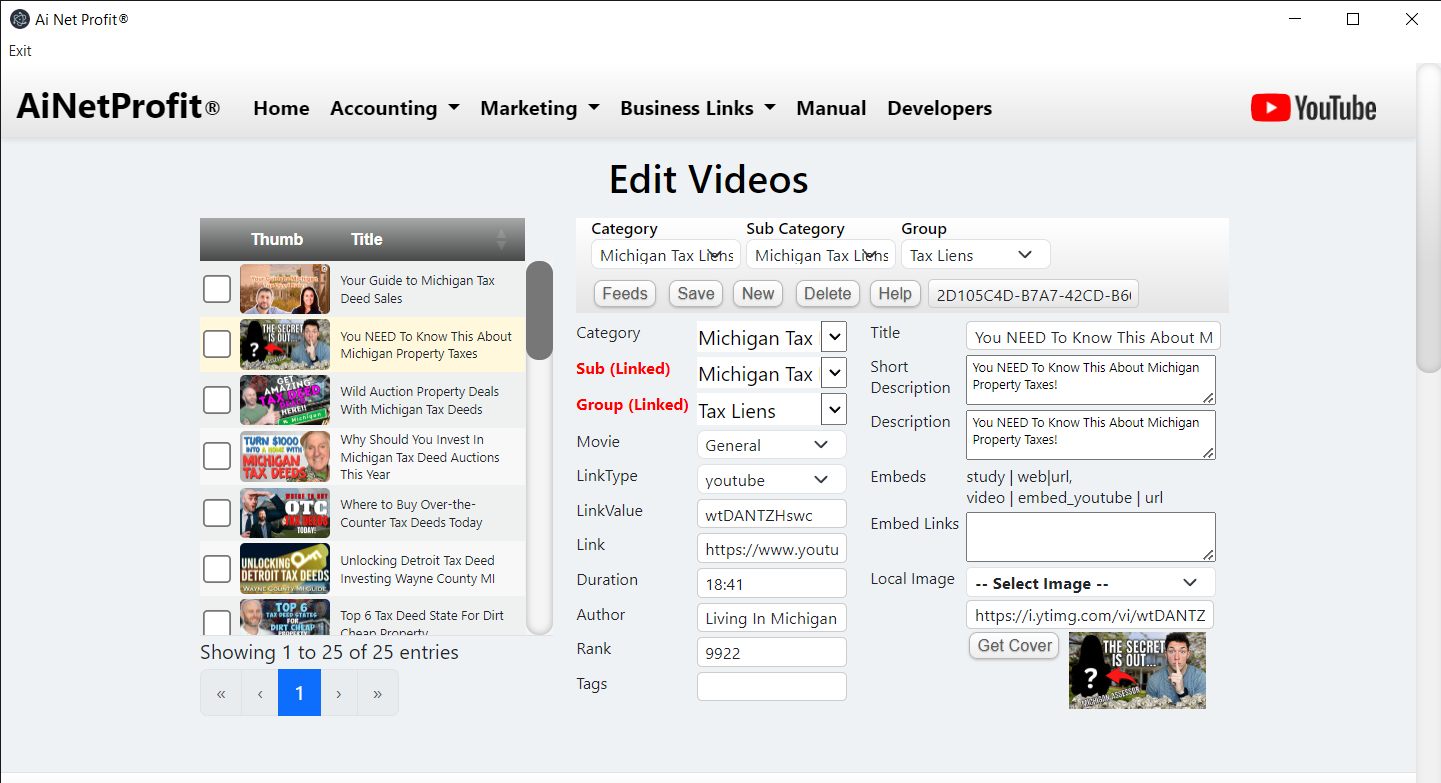
Task: Check the box for Your Guide to Michigan Tax Deed Sales
Action: [217, 289]
